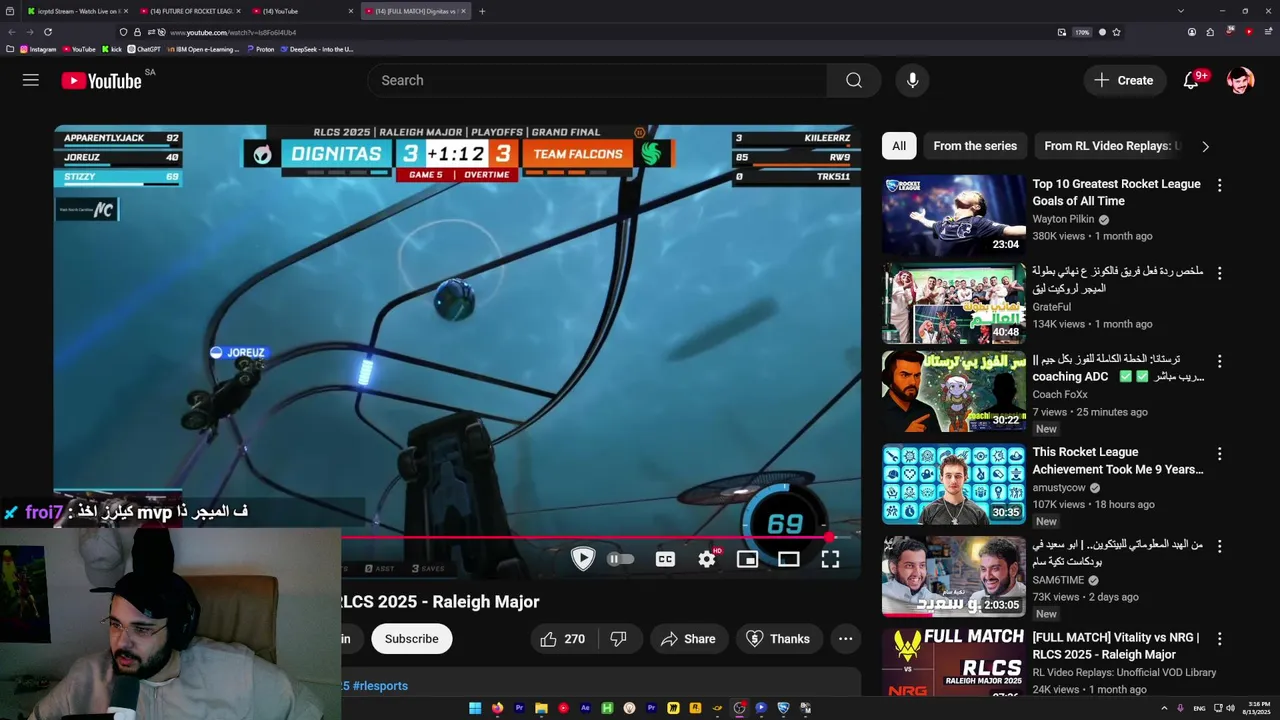
Task: Share the video
Action: pyautogui.click(x=688, y=639)
